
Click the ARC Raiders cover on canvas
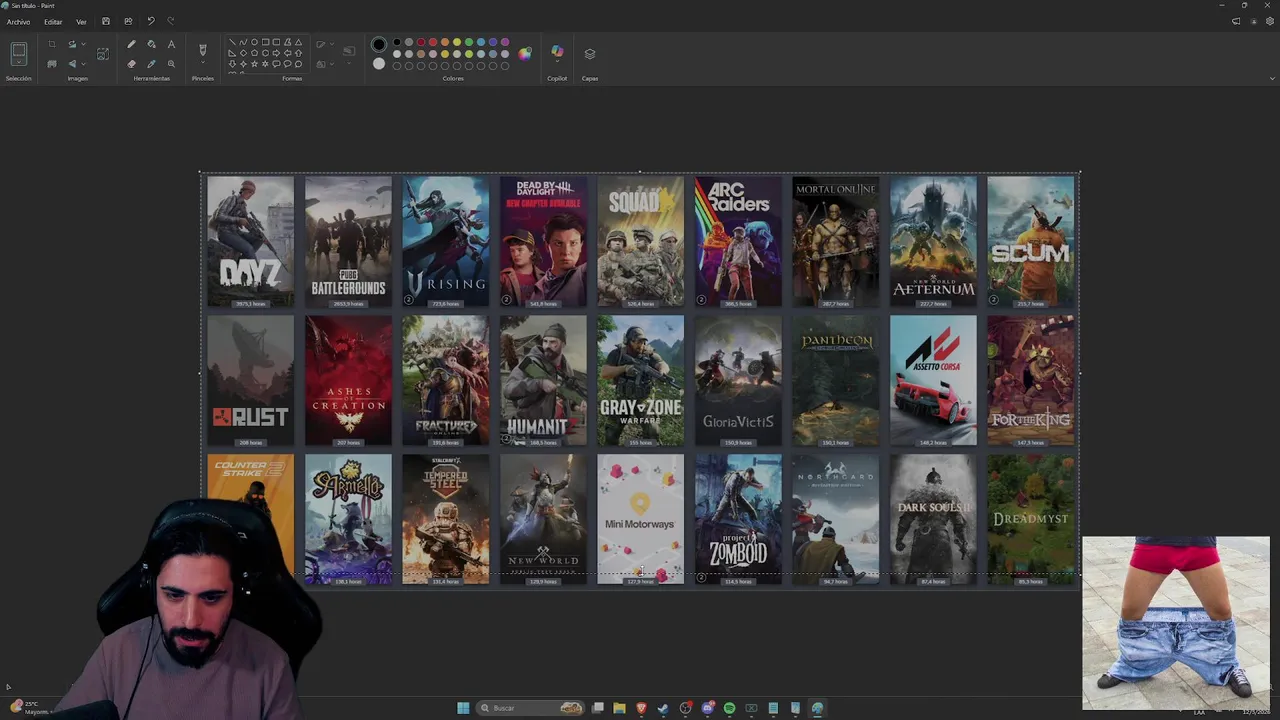pyautogui.click(x=738, y=241)
